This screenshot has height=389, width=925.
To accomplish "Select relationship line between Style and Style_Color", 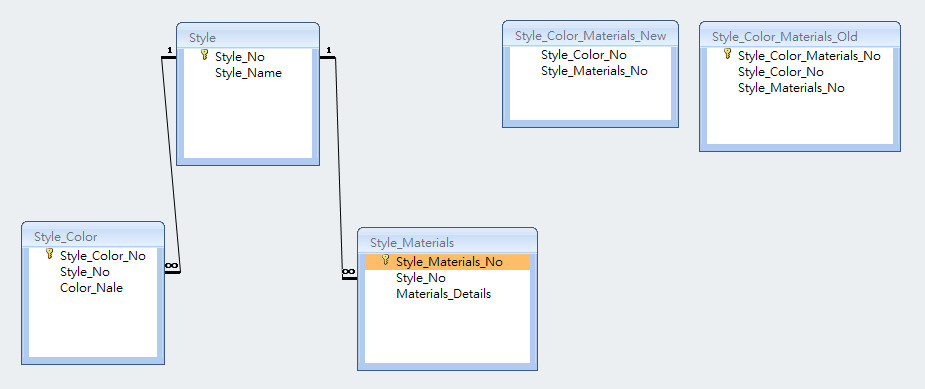I will pyautogui.click(x=171, y=165).
